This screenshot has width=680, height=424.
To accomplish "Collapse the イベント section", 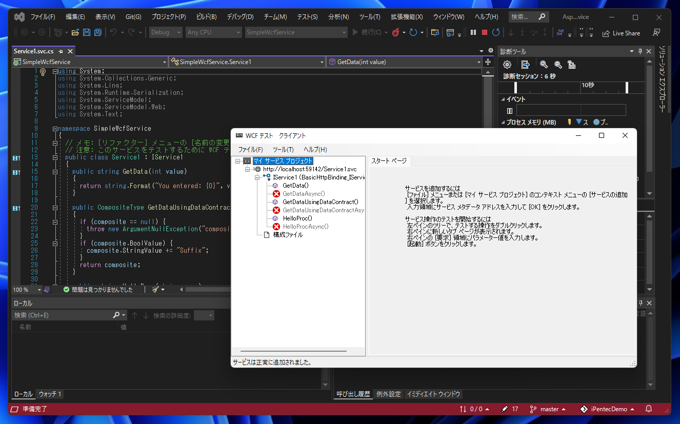I will point(503,99).
